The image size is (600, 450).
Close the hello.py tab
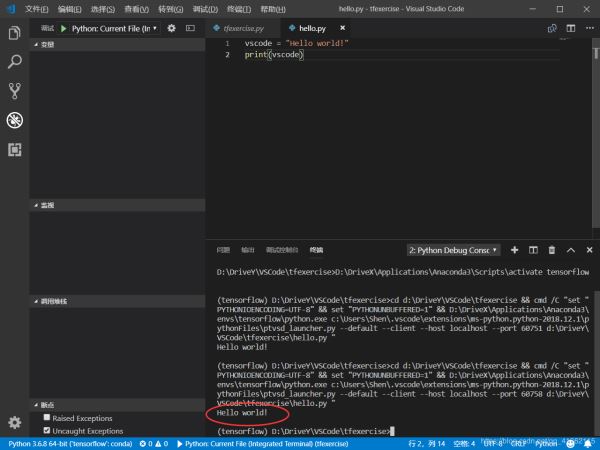[x=342, y=28]
